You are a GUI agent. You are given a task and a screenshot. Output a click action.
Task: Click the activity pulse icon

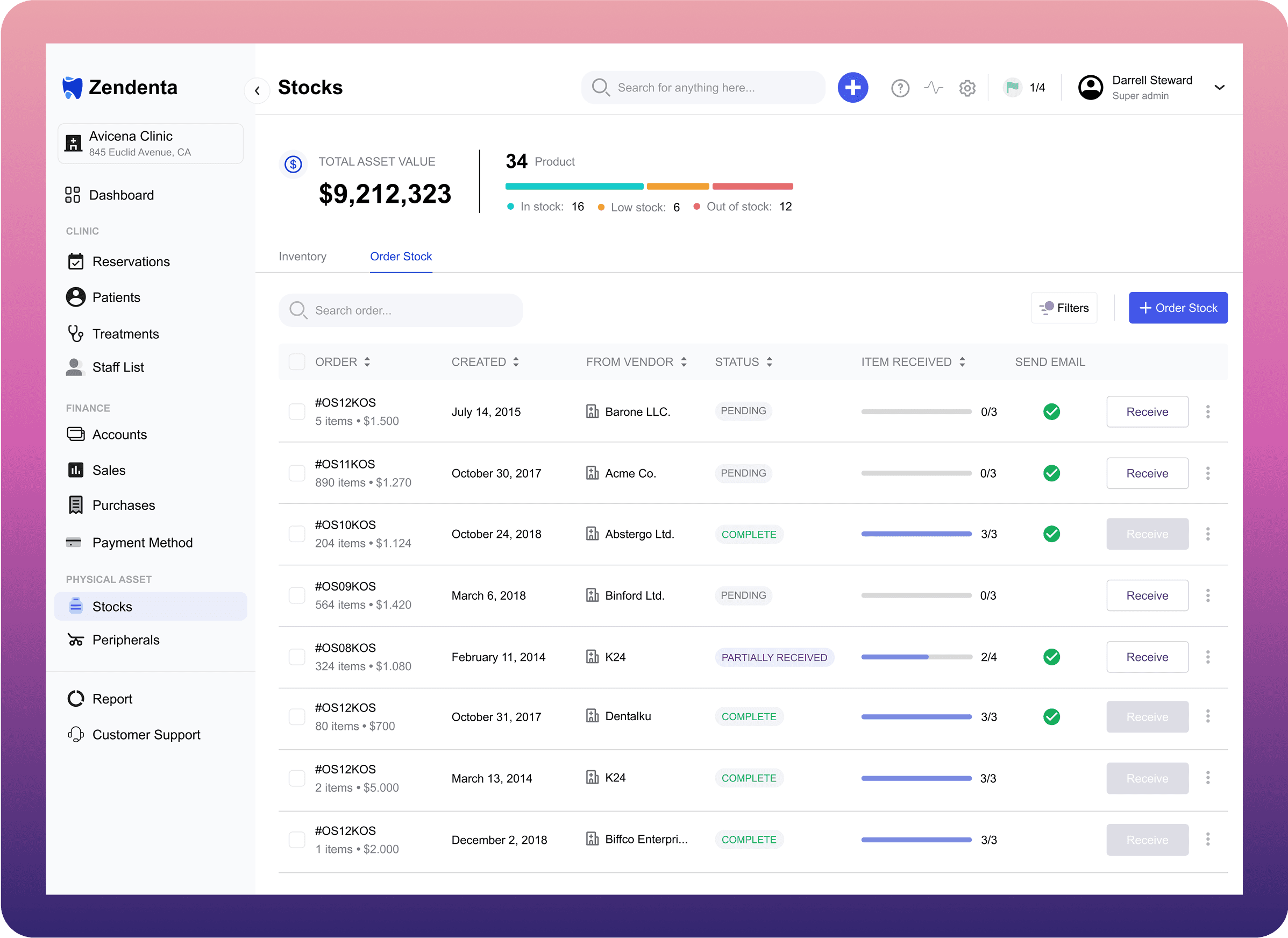(x=933, y=88)
